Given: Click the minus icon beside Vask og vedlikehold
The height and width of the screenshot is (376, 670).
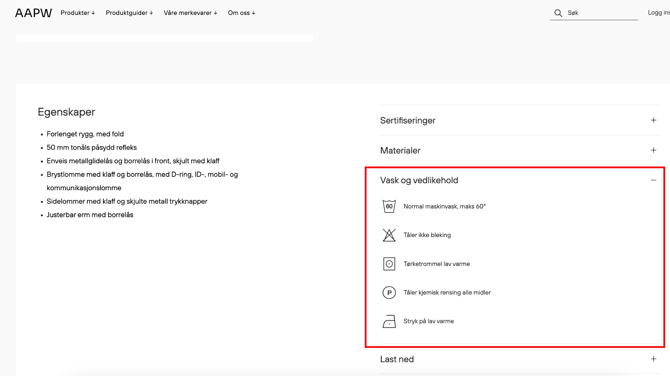Looking at the screenshot, I should tap(653, 180).
